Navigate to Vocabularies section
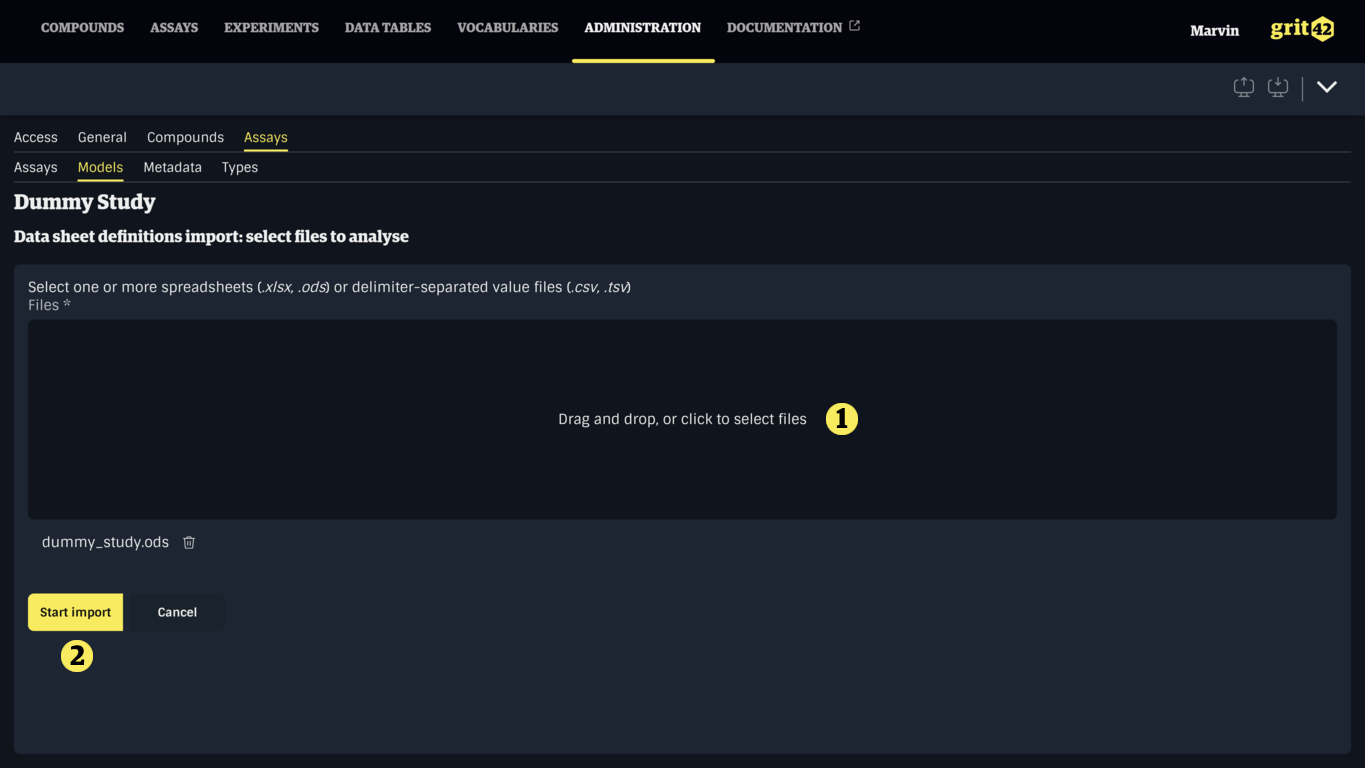This screenshot has height=768, width=1365. click(x=507, y=28)
